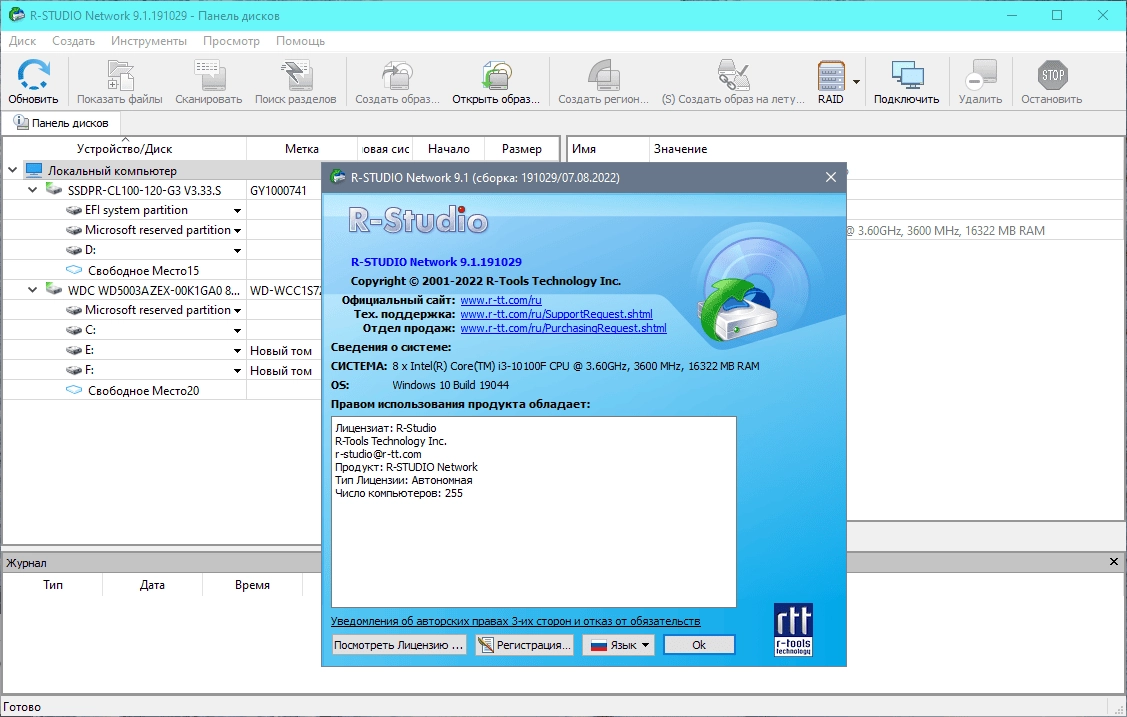Open dropdown arrow for drive C:

(237, 330)
